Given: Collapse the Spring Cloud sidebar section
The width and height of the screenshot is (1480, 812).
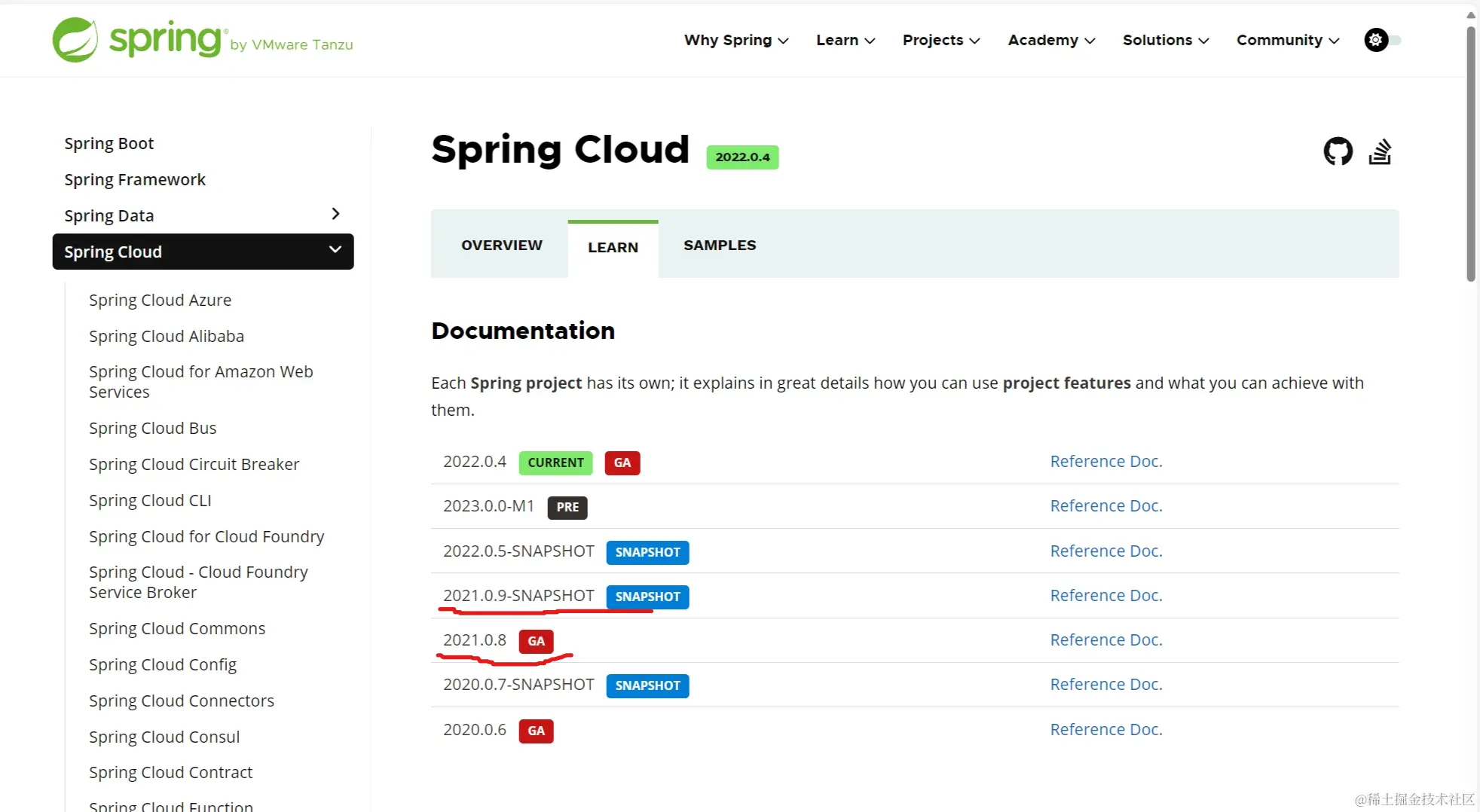Looking at the screenshot, I should 335,250.
